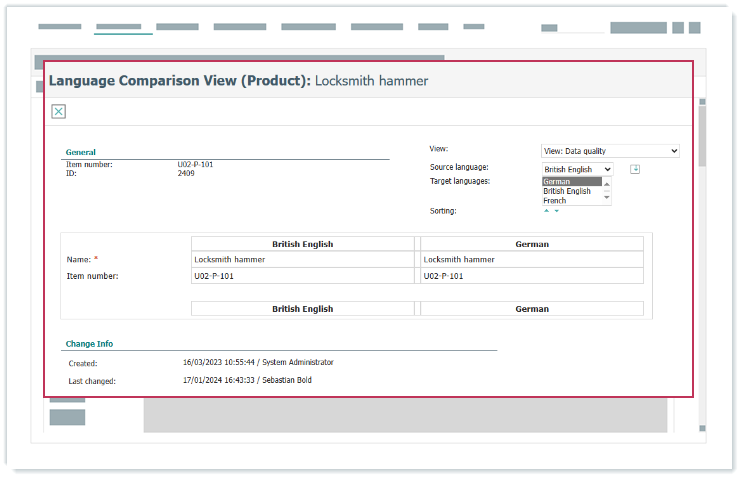Click the dialog's vertical scrollbar on the right

point(701,135)
